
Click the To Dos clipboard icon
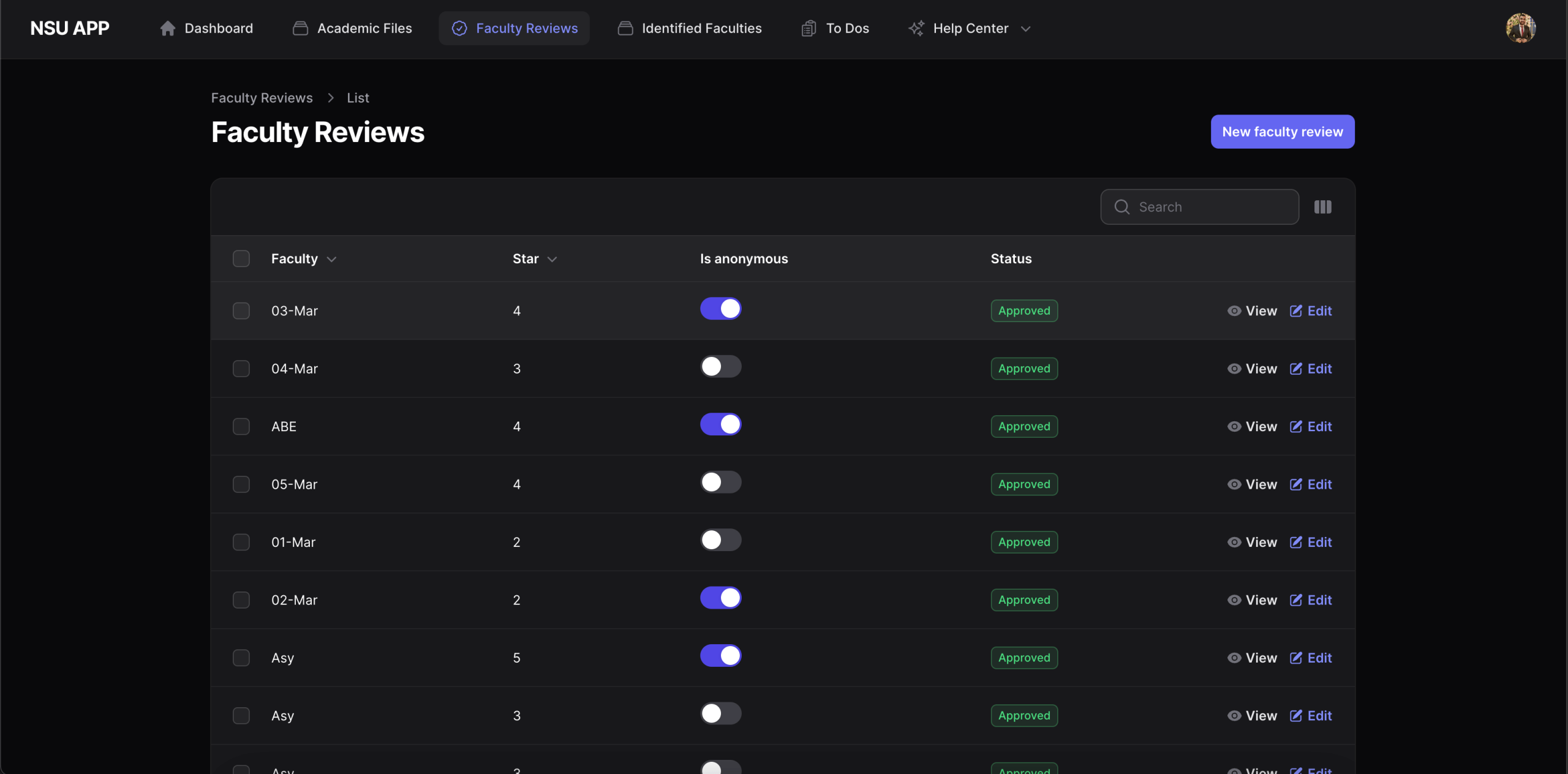[809, 28]
